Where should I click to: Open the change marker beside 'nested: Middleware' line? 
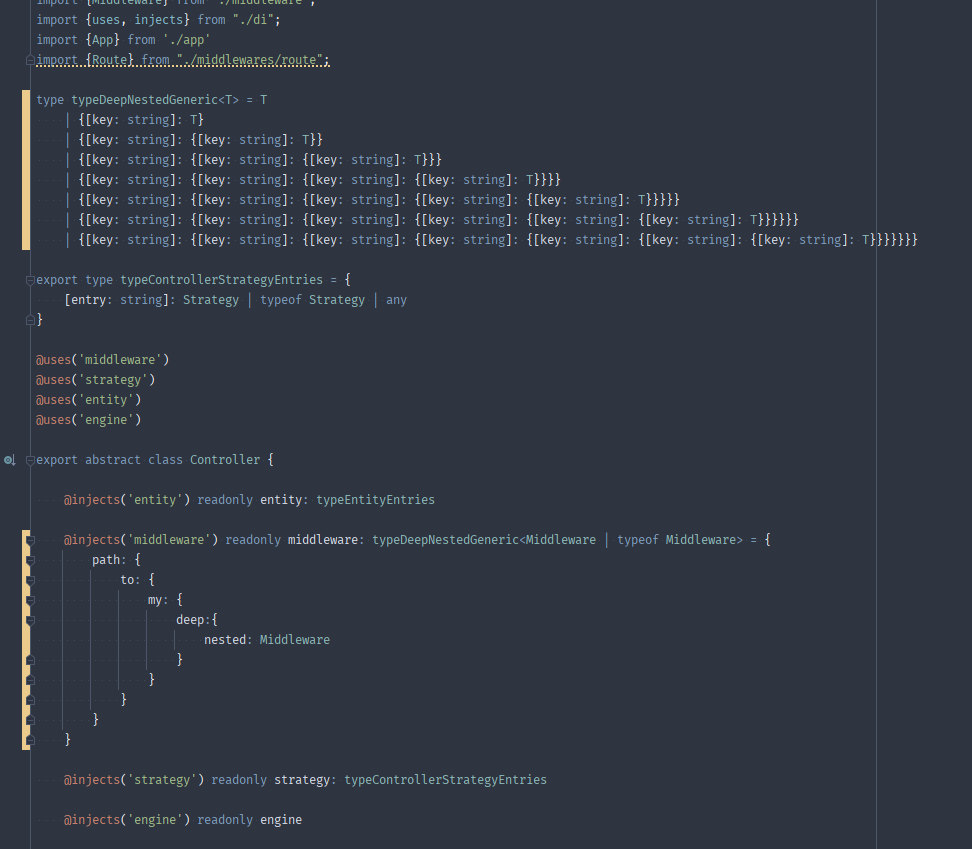25,640
